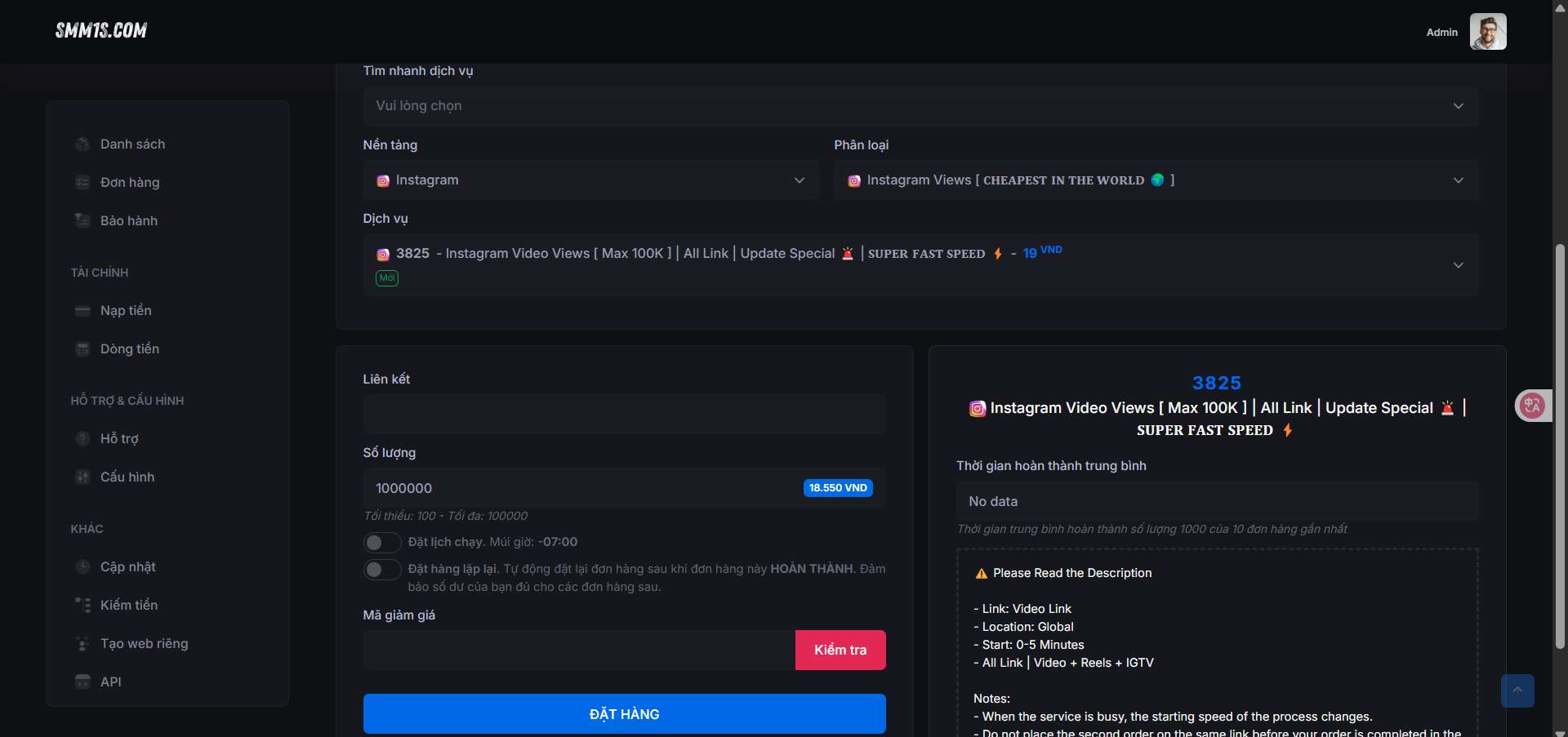Click the Cấu hình sidebar icon
This screenshot has width=1568, height=737.
click(x=82, y=477)
